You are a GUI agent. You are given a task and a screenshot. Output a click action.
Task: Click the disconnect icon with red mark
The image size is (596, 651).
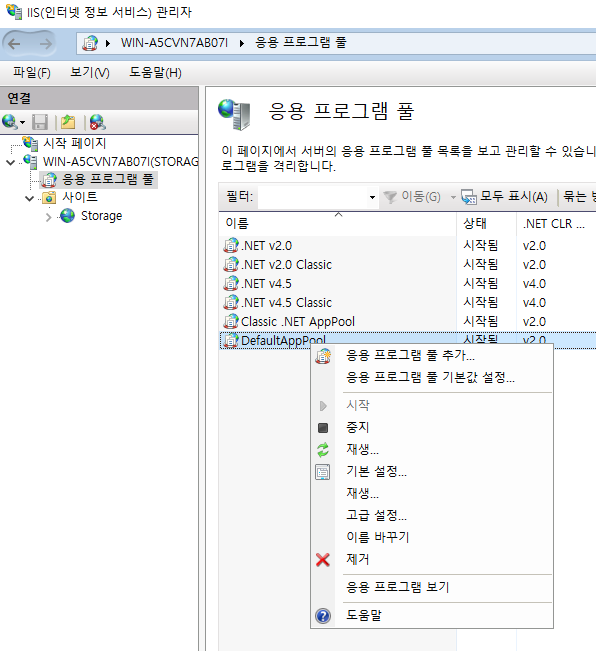[x=98, y=122]
